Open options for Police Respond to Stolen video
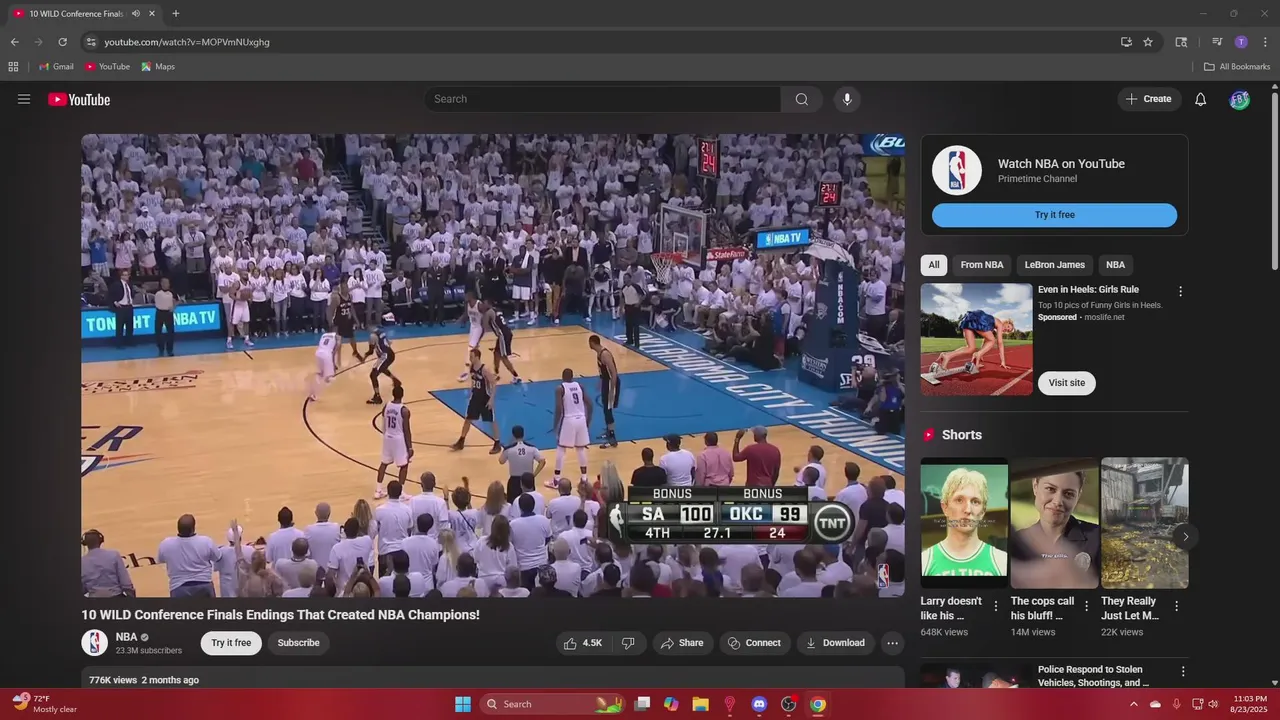 1183,672
